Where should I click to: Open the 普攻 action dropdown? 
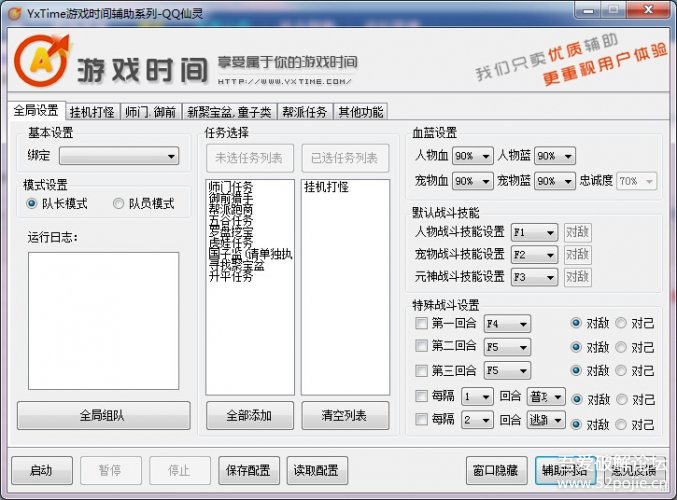coord(546,396)
